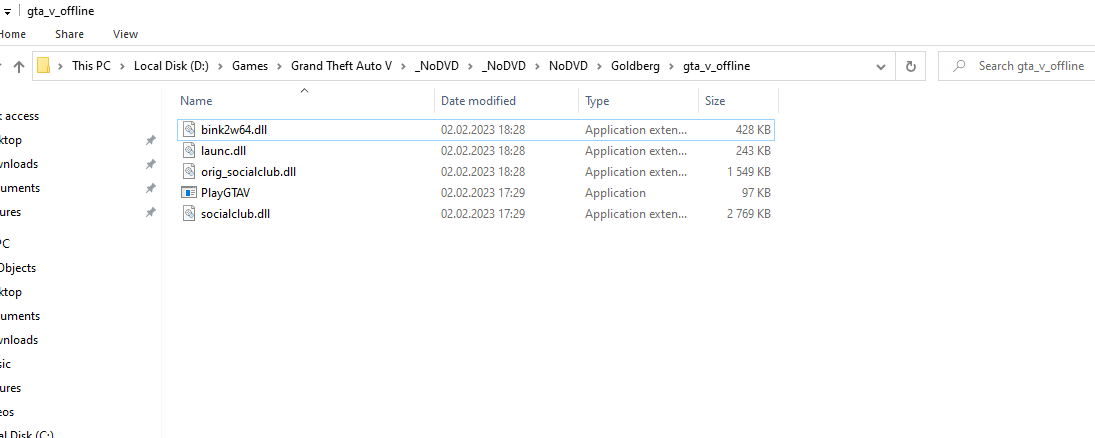
Task: Open the View ribbon tab
Action: [125, 34]
